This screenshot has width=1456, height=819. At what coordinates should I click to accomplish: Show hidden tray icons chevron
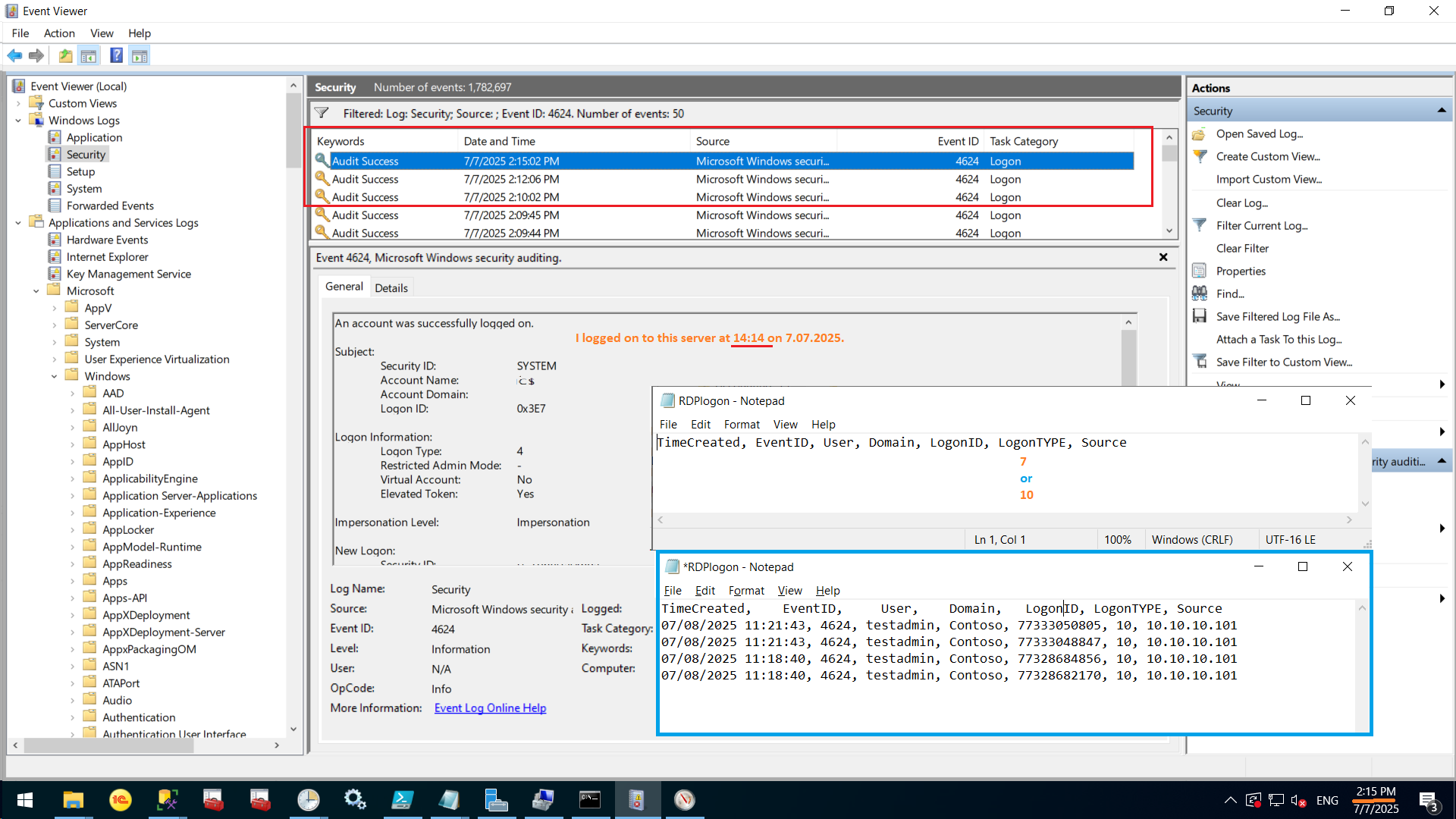(1230, 801)
